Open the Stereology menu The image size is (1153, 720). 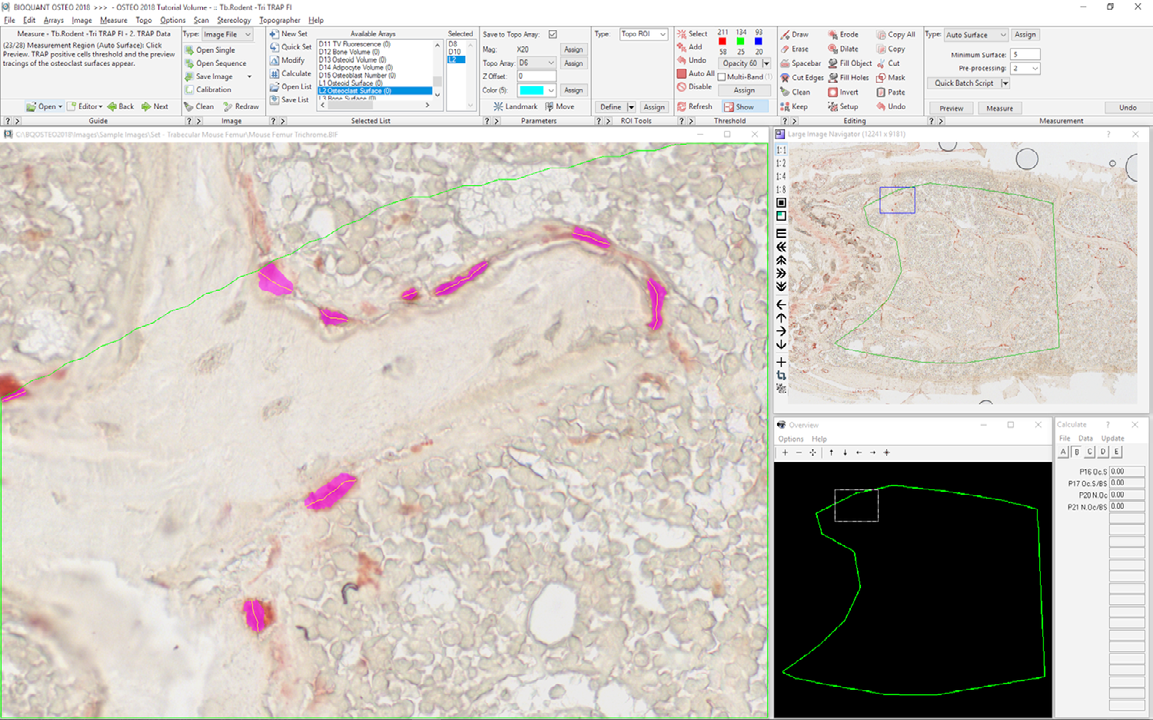[234, 20]
